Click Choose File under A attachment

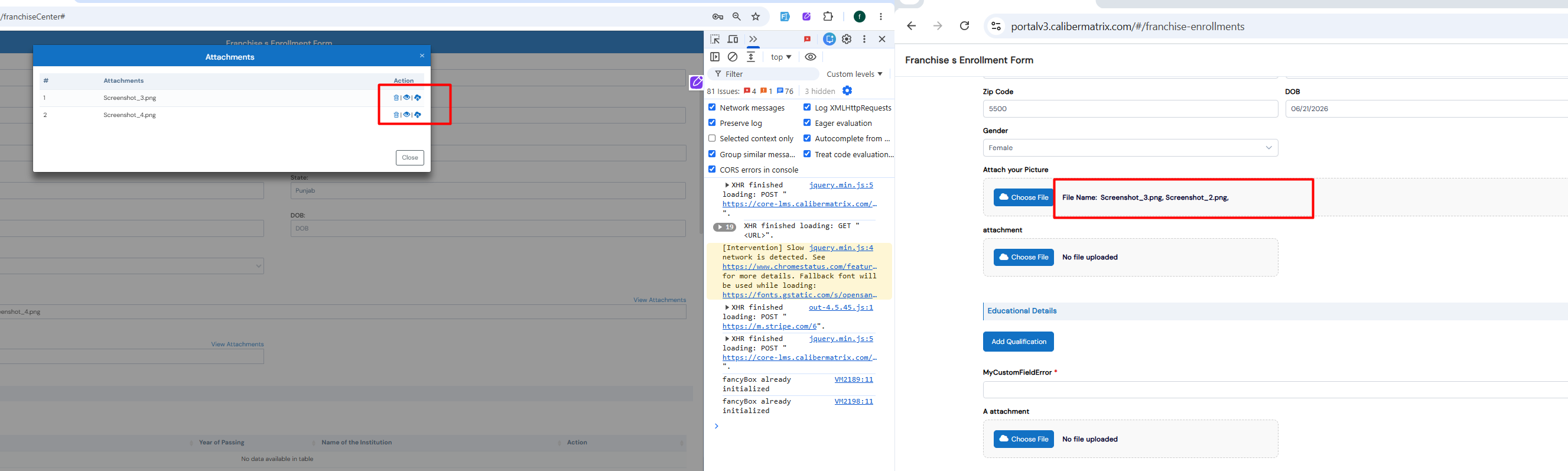pyautogui.click(x=1023, y=438)
